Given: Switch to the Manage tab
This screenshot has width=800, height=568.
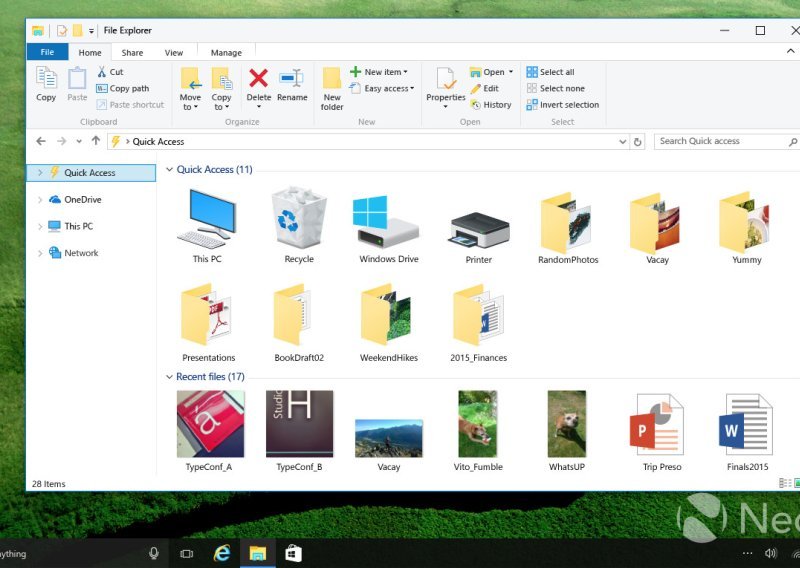Looking at the screenshot, I should 226,53.
